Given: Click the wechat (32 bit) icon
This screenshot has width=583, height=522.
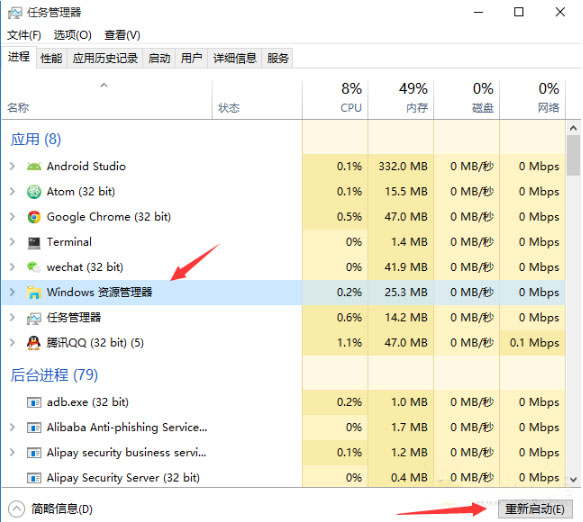Looking at the screenshot, I should (x=34, y=267).
